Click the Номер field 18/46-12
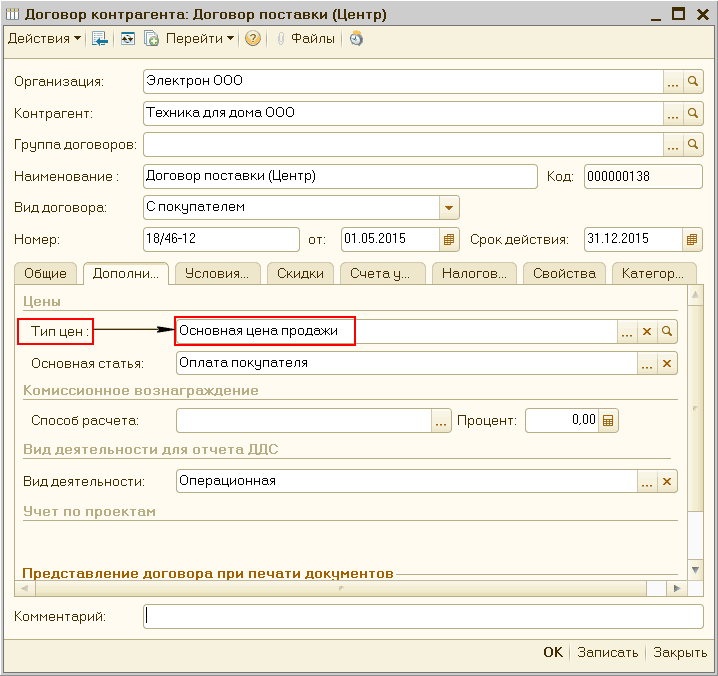Screen dimensions: 718x676 tap(221, 240)
